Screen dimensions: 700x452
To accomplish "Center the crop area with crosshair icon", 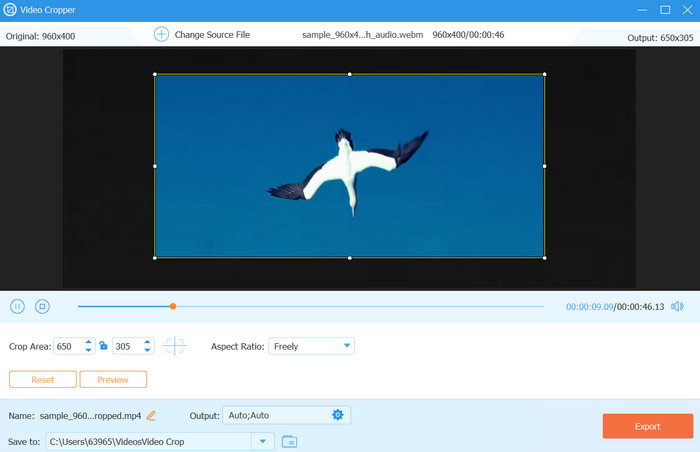I will (x=175, y=346).
